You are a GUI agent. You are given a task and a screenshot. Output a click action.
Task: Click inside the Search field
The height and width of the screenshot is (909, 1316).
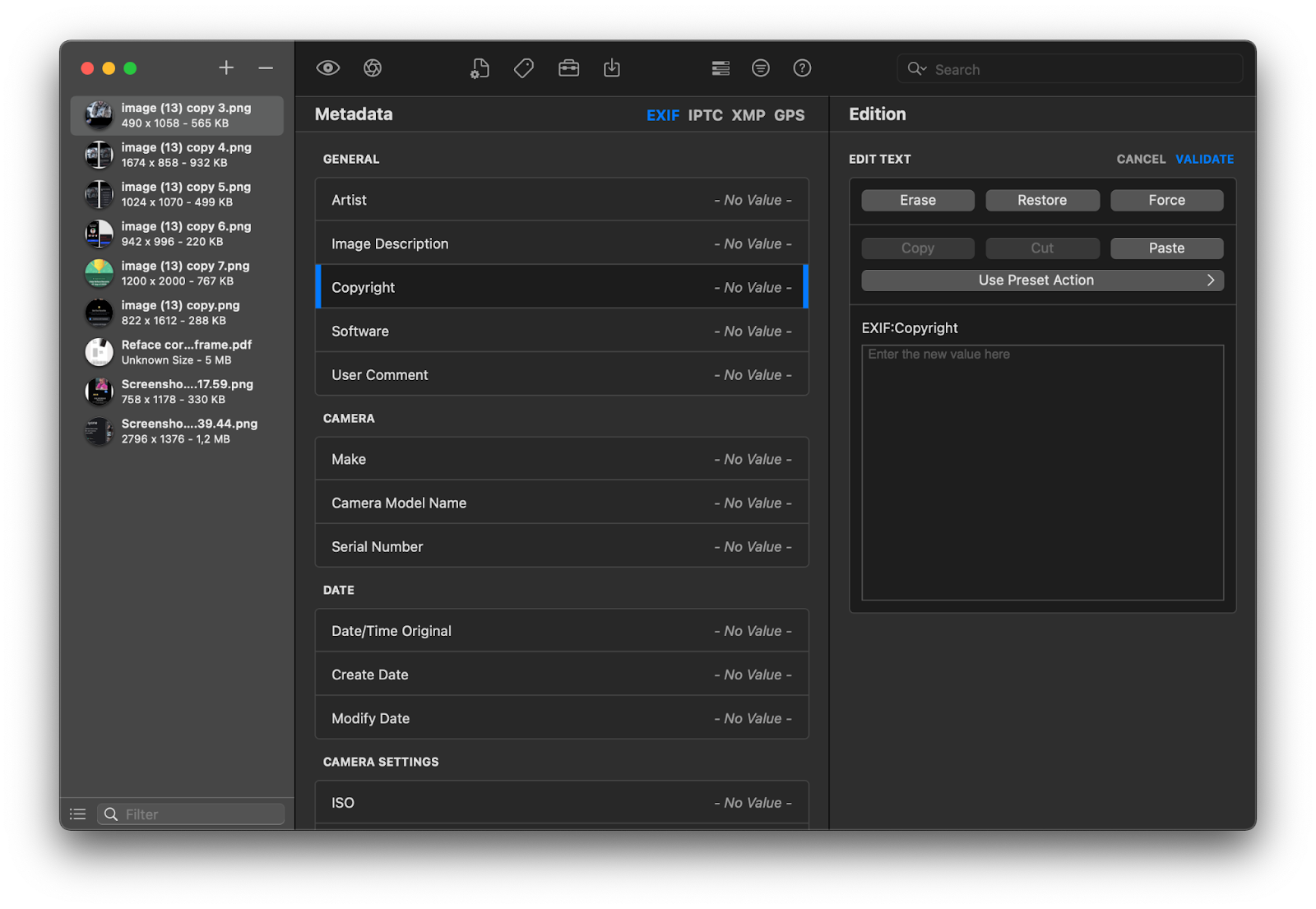pos(1069,69)
